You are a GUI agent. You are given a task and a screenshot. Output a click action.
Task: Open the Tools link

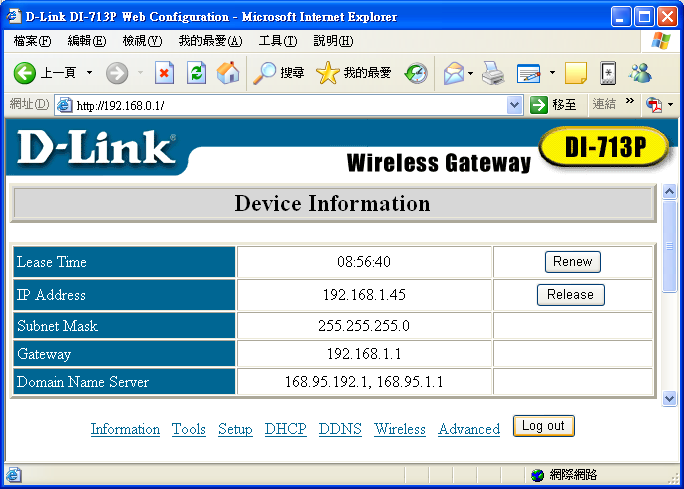188,429
